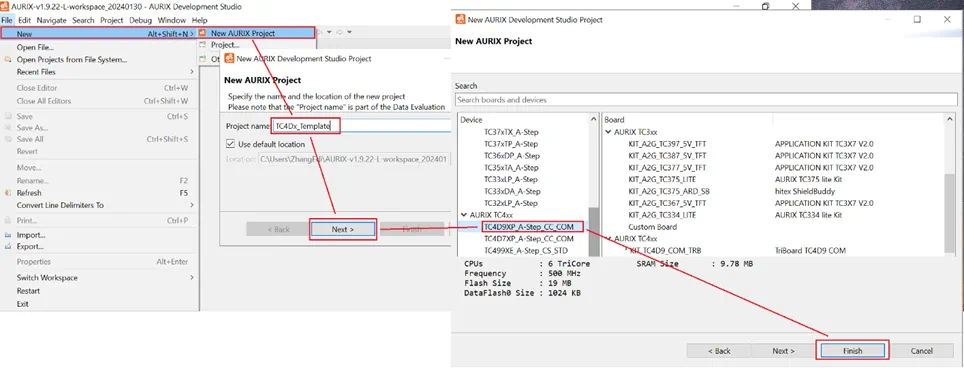Image resolution: width=964 pixels, height=368 pixels.
Task: Collapse the AURIX TC4xx device group
Action: point(464,214)
